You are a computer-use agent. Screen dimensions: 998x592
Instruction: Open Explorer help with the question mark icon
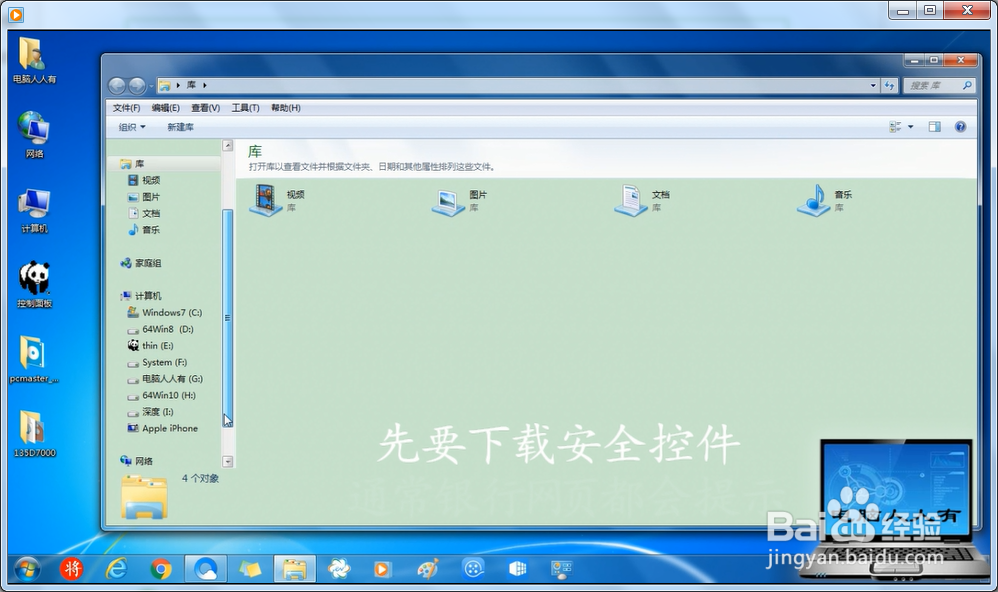[x=960, y=127]
